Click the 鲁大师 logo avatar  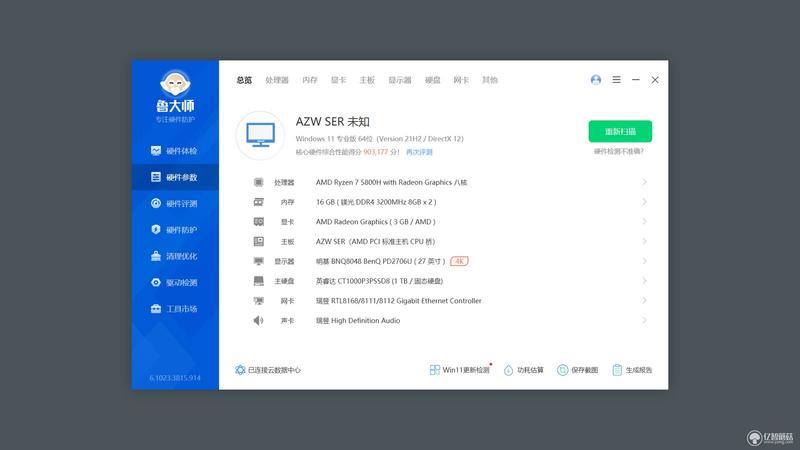pos(175,83)
